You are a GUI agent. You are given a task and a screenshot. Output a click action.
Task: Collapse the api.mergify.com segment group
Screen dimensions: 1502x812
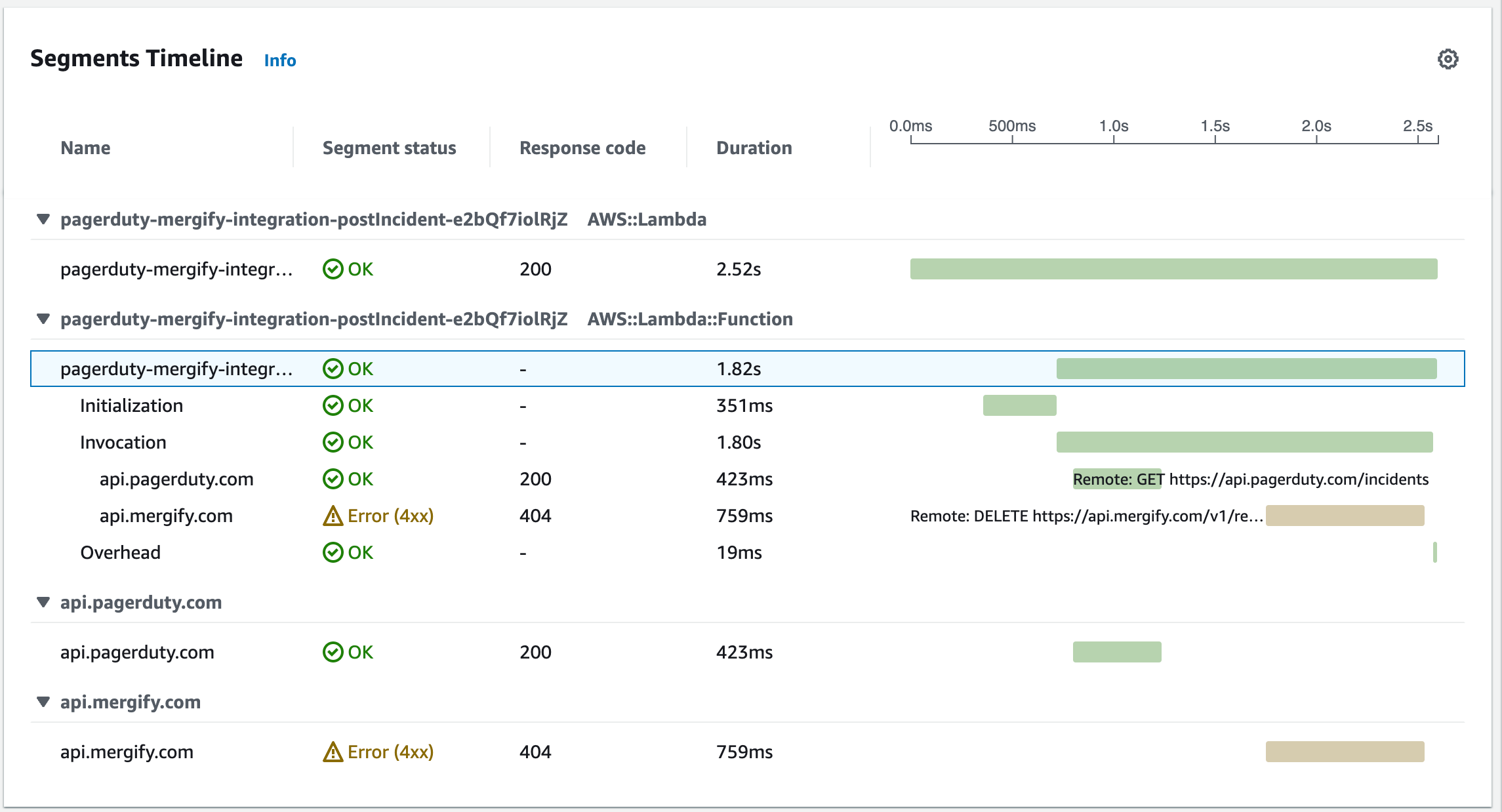pos(43,702)
